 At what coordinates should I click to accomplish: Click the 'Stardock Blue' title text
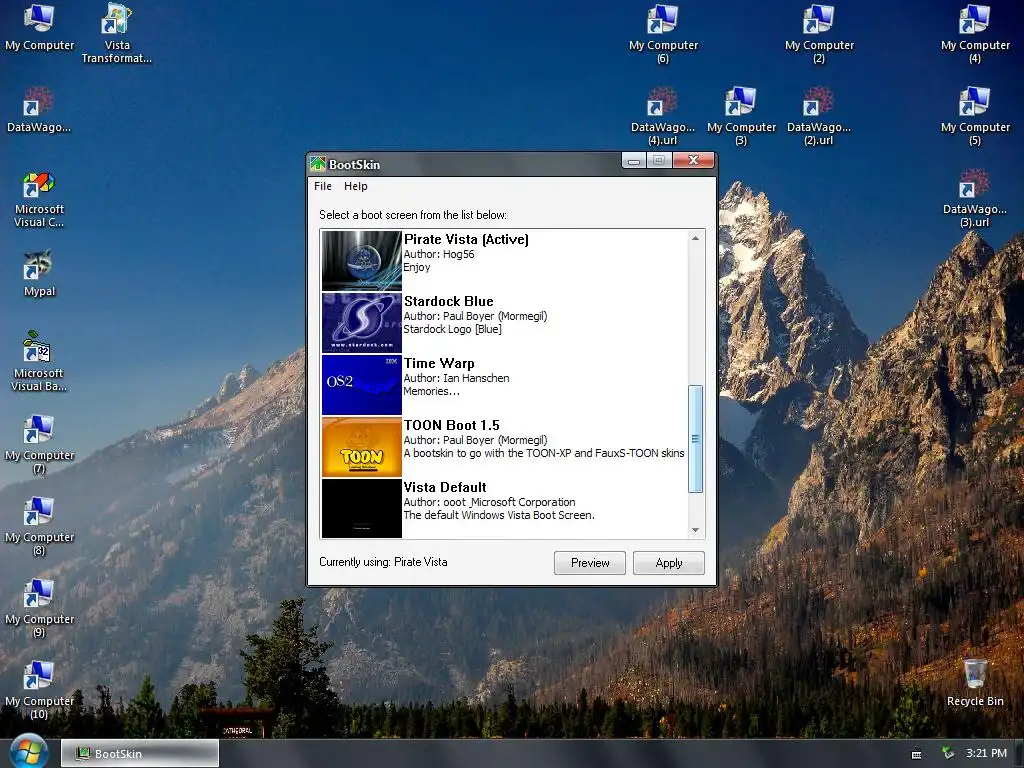[x=449, y=301]
